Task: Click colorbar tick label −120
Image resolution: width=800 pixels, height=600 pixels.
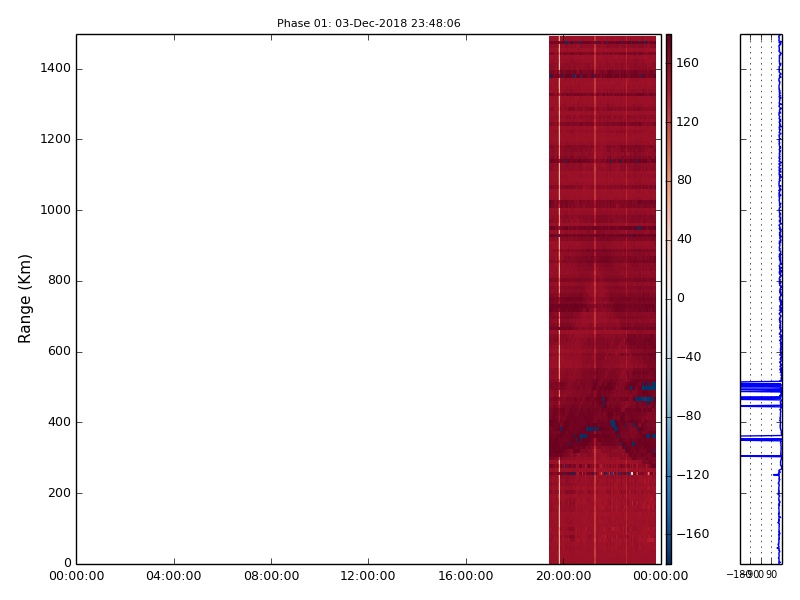Action: [x=693, y=475]
